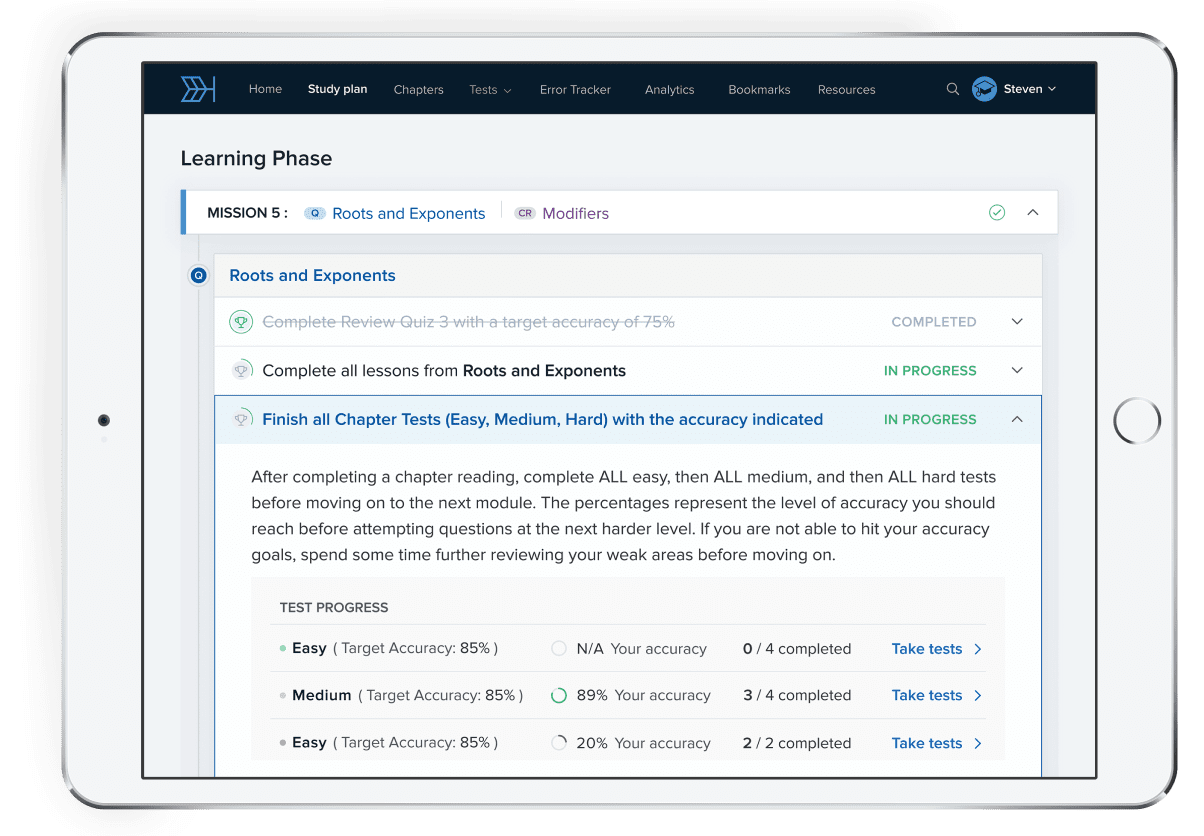Collapse the Mission 5 section

coord(1033,213)
